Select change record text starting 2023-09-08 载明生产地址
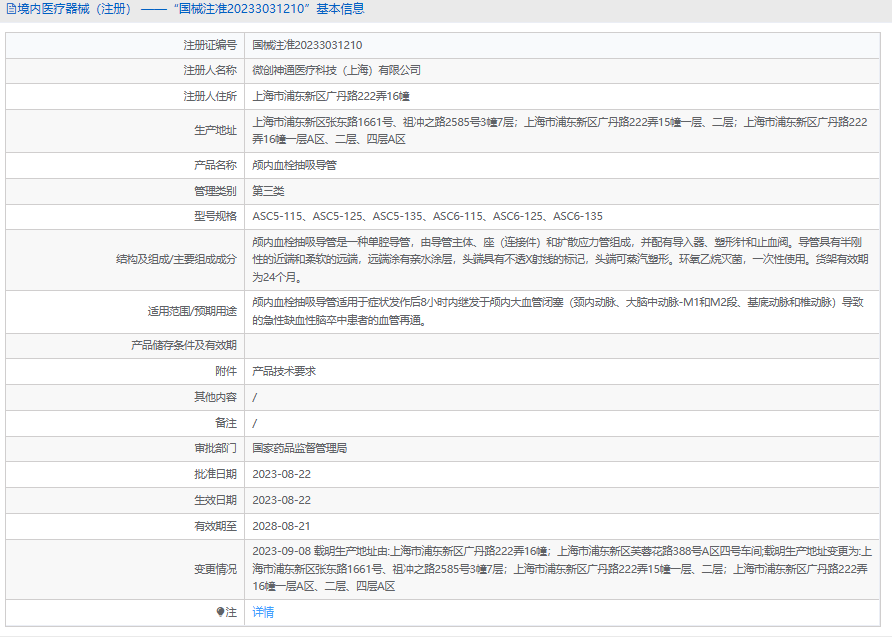892x637 pixels. tap(562, 569)
